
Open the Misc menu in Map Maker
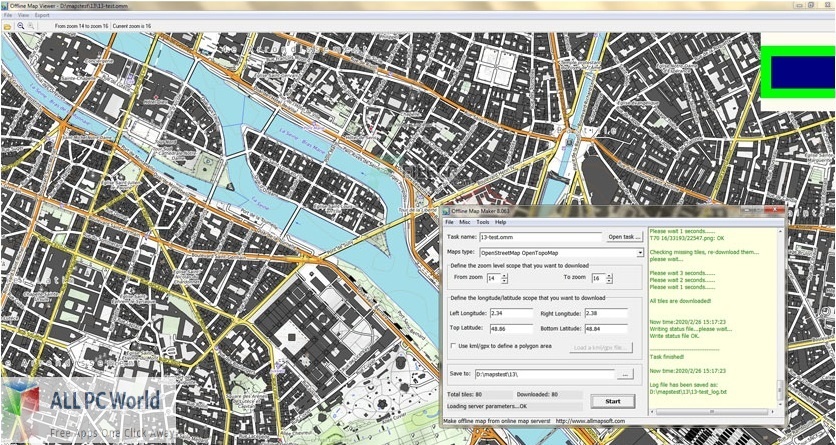(465, 222)
